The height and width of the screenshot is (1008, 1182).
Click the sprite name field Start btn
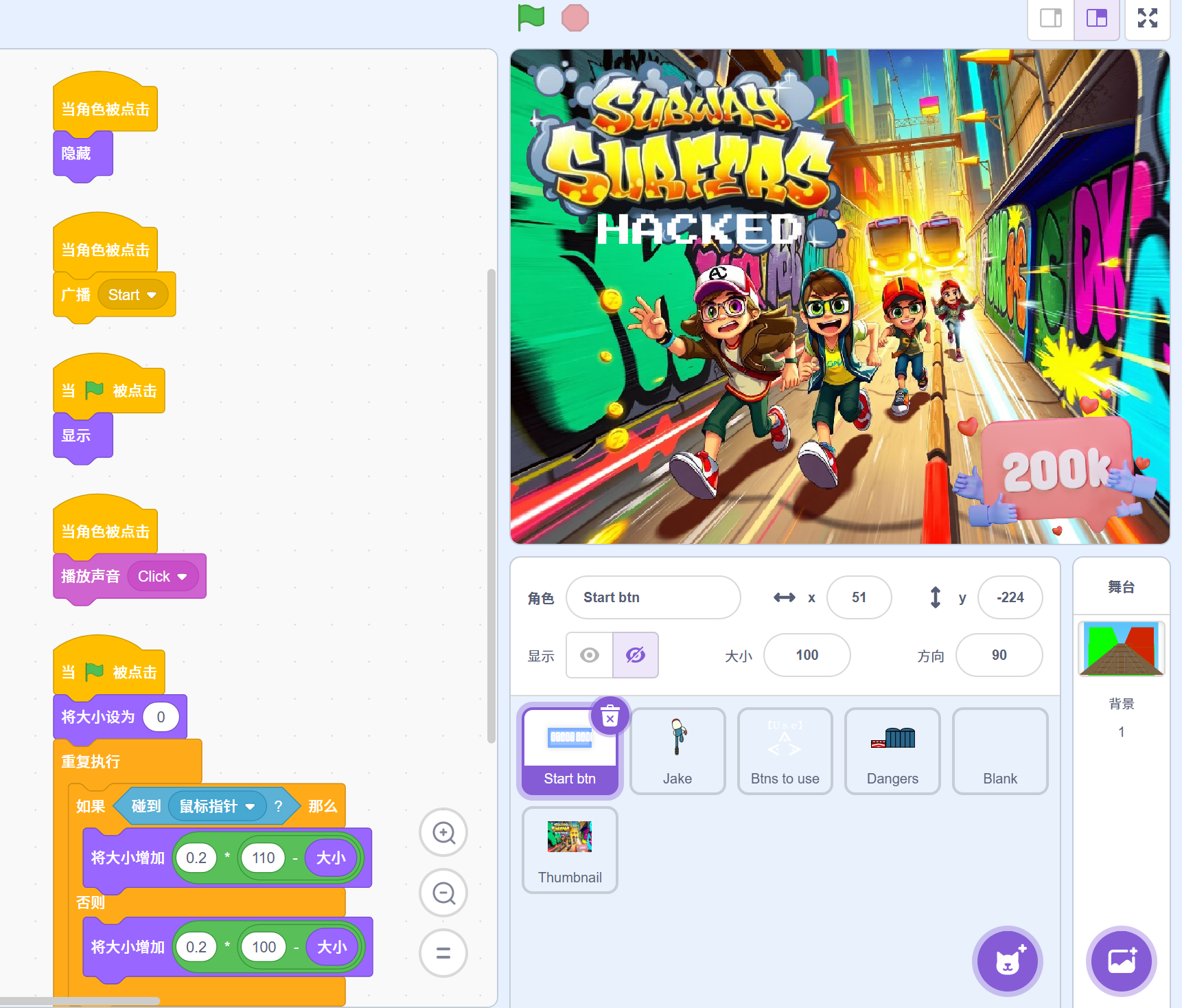tap(653, 597)
